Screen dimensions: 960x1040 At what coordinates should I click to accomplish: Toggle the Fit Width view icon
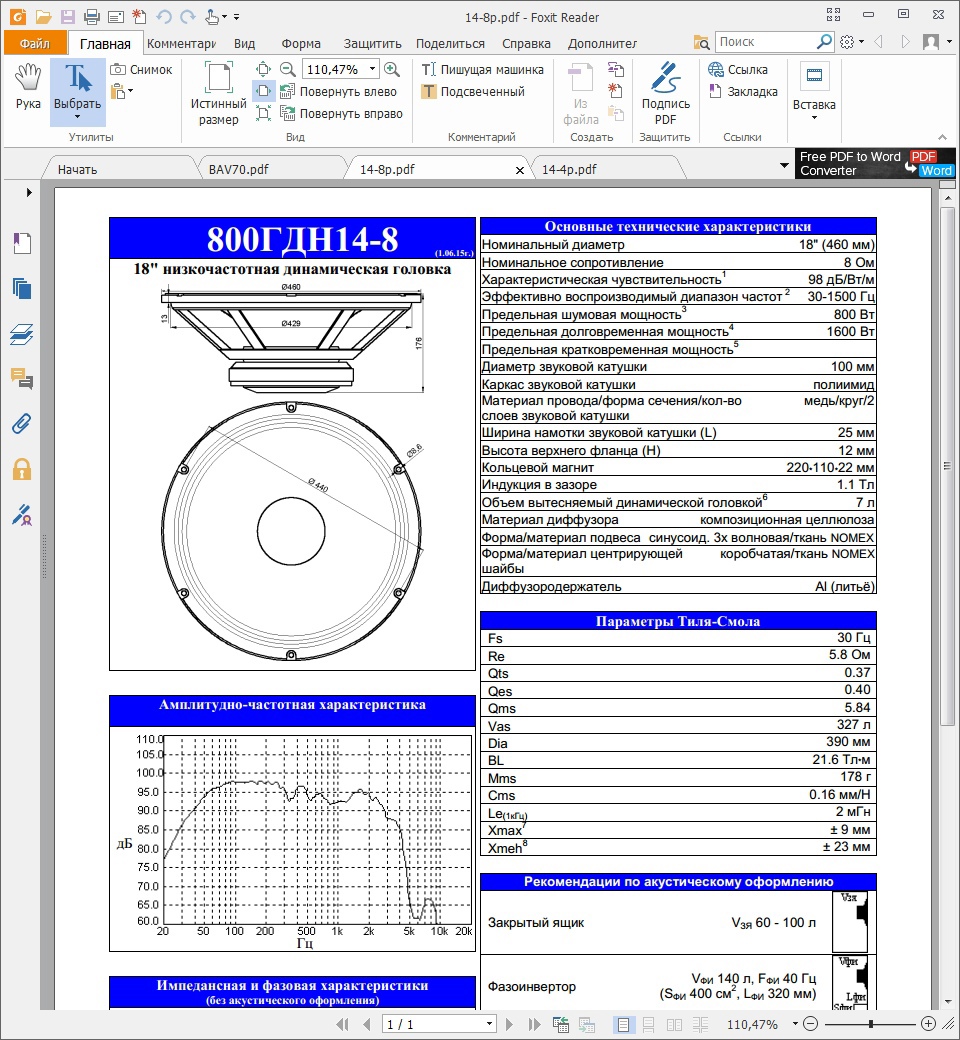pyautogui.click(x=263, y=91)
